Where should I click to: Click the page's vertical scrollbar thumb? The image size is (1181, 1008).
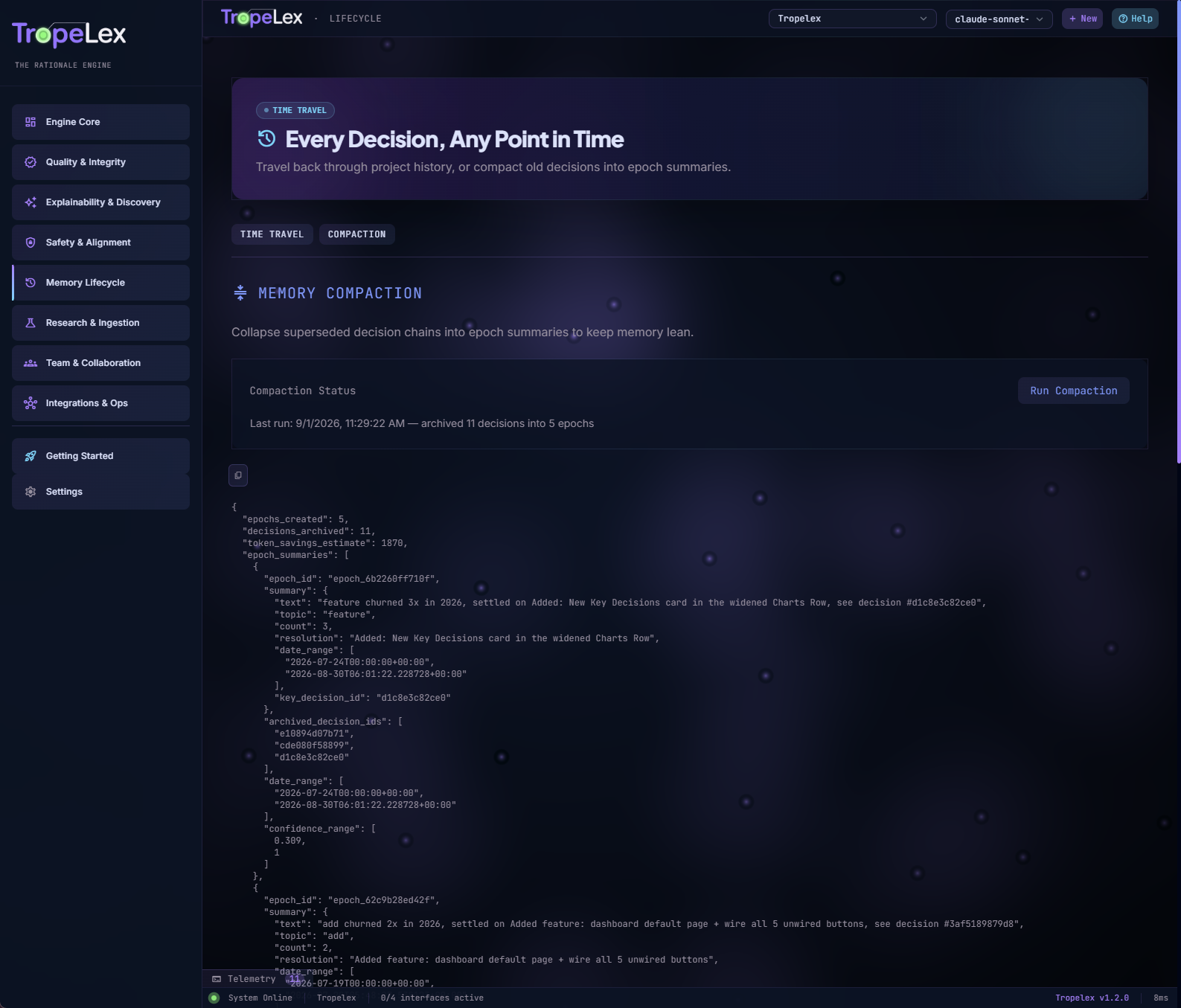1178,231
